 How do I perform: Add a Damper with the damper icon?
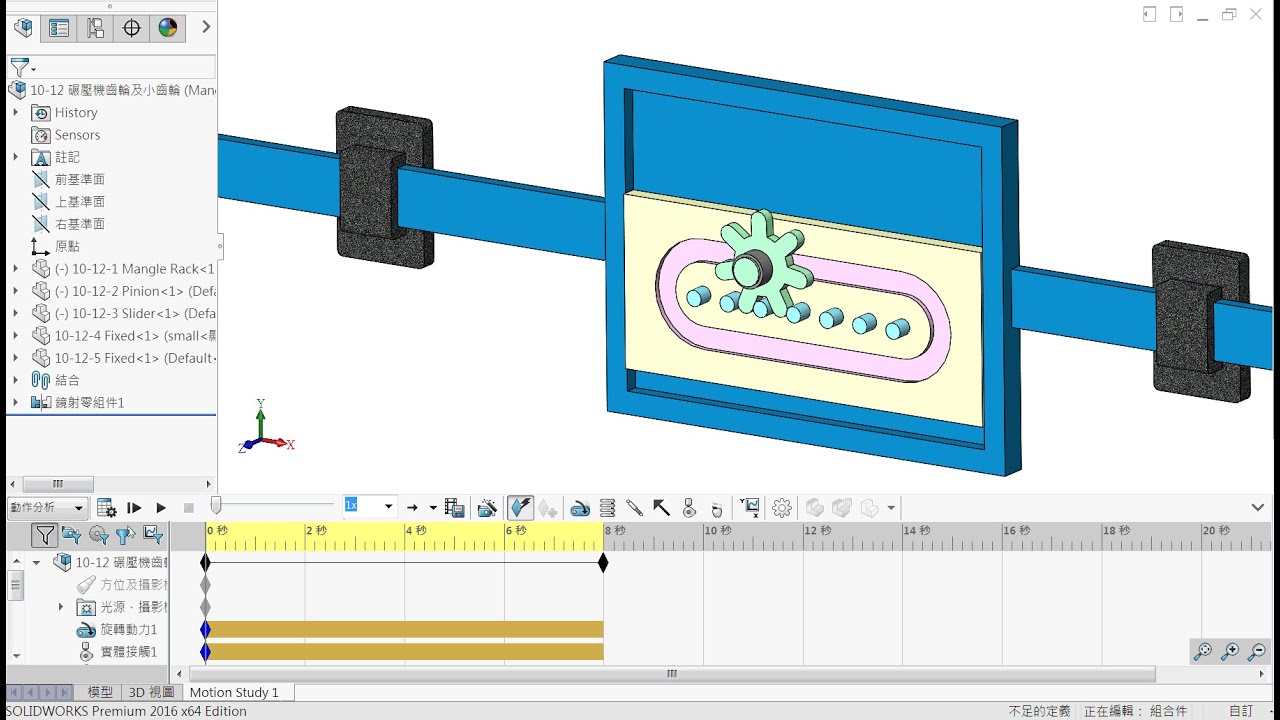pyautogui.click(x=634, y=508)
